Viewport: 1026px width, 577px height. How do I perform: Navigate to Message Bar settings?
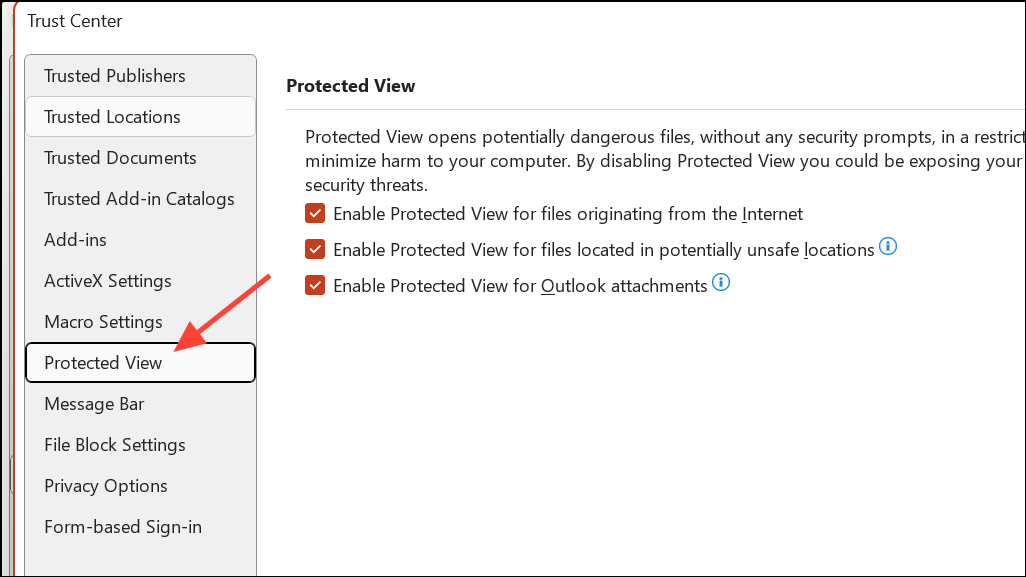pyautogui.click(x=94, y=404)
